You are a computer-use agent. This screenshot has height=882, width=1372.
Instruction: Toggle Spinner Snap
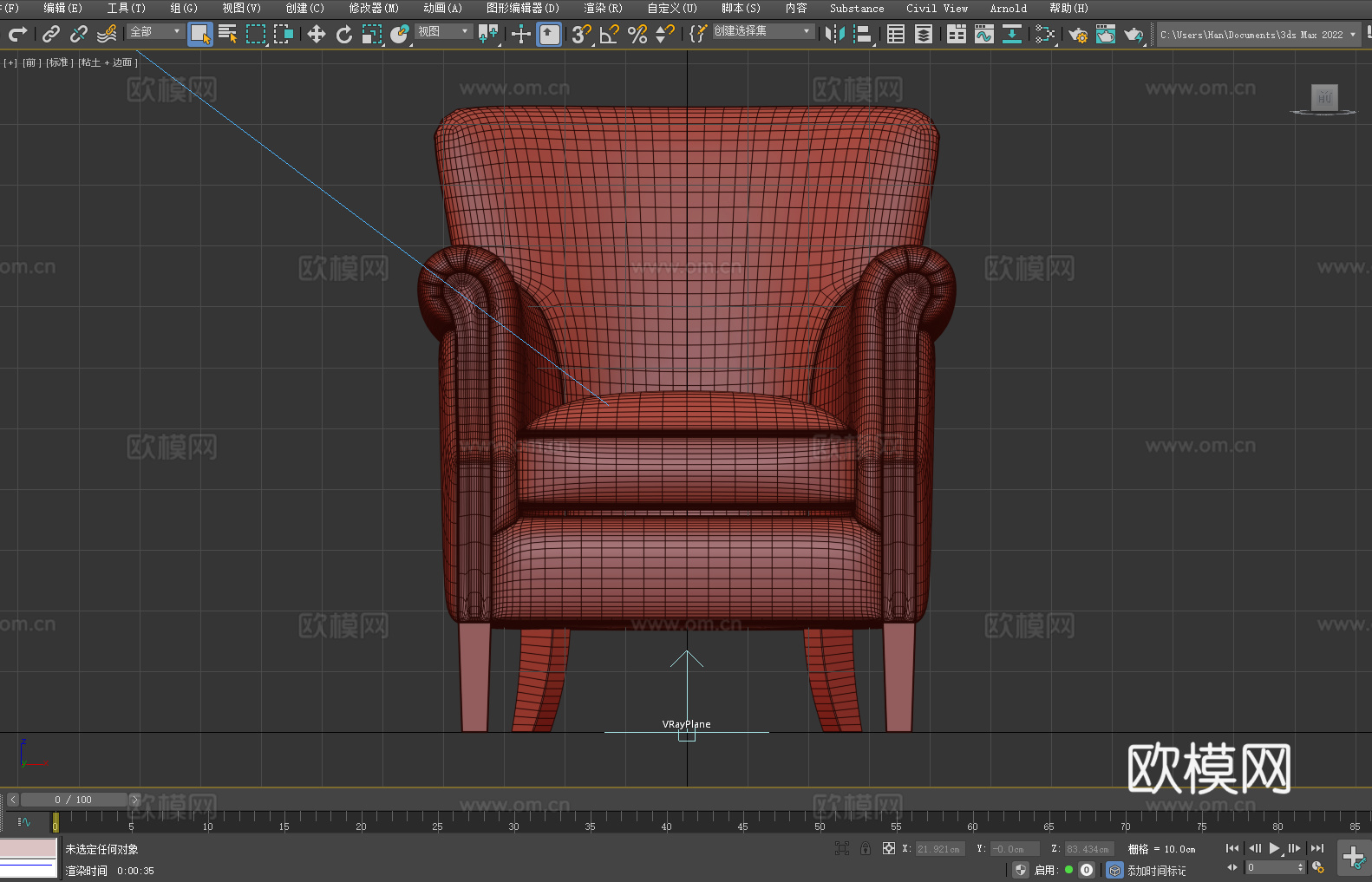click(x=665, y=34)
